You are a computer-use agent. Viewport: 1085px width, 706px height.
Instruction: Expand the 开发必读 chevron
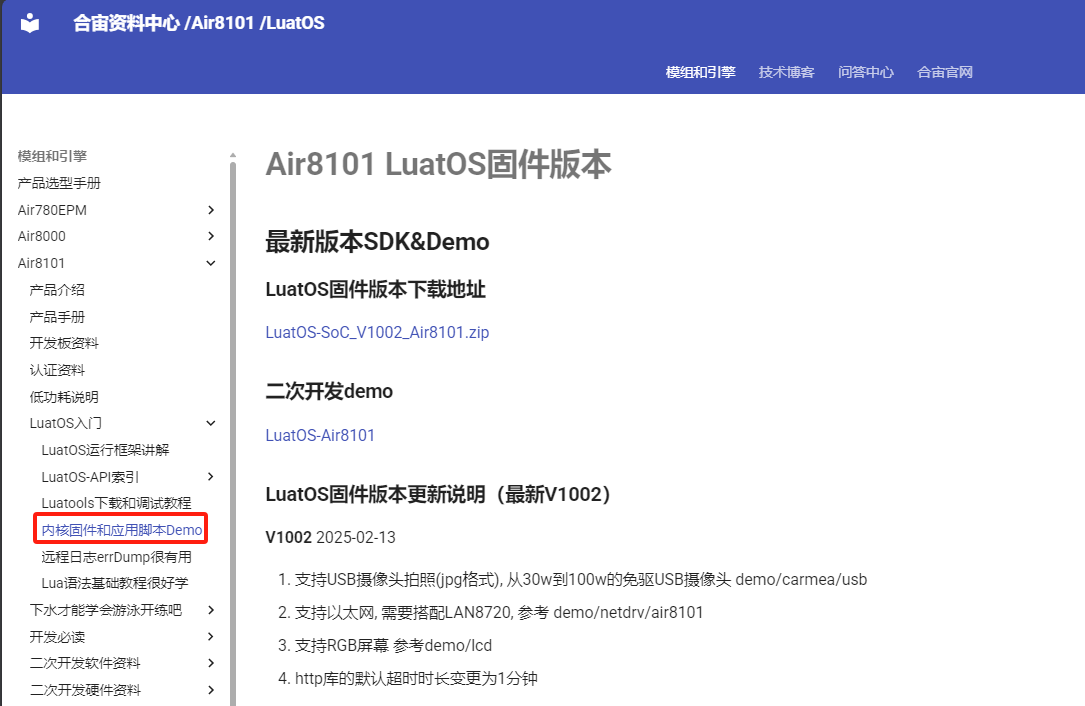tap(211, 636)
